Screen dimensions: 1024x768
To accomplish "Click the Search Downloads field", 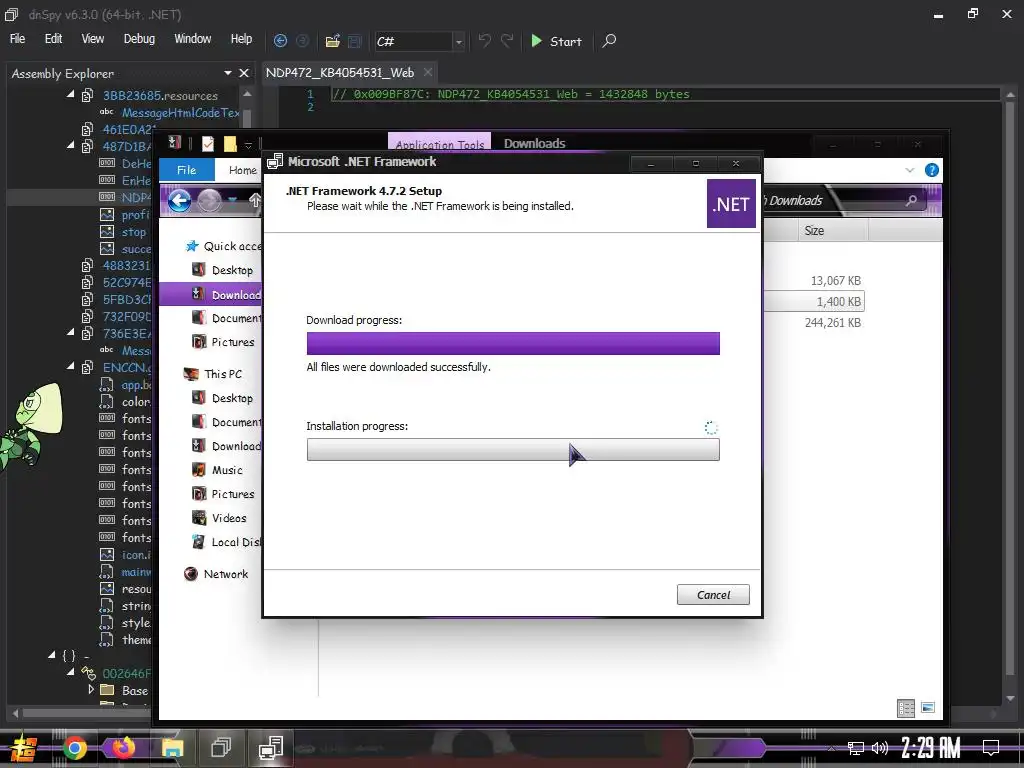I will (x=846, y=200).
